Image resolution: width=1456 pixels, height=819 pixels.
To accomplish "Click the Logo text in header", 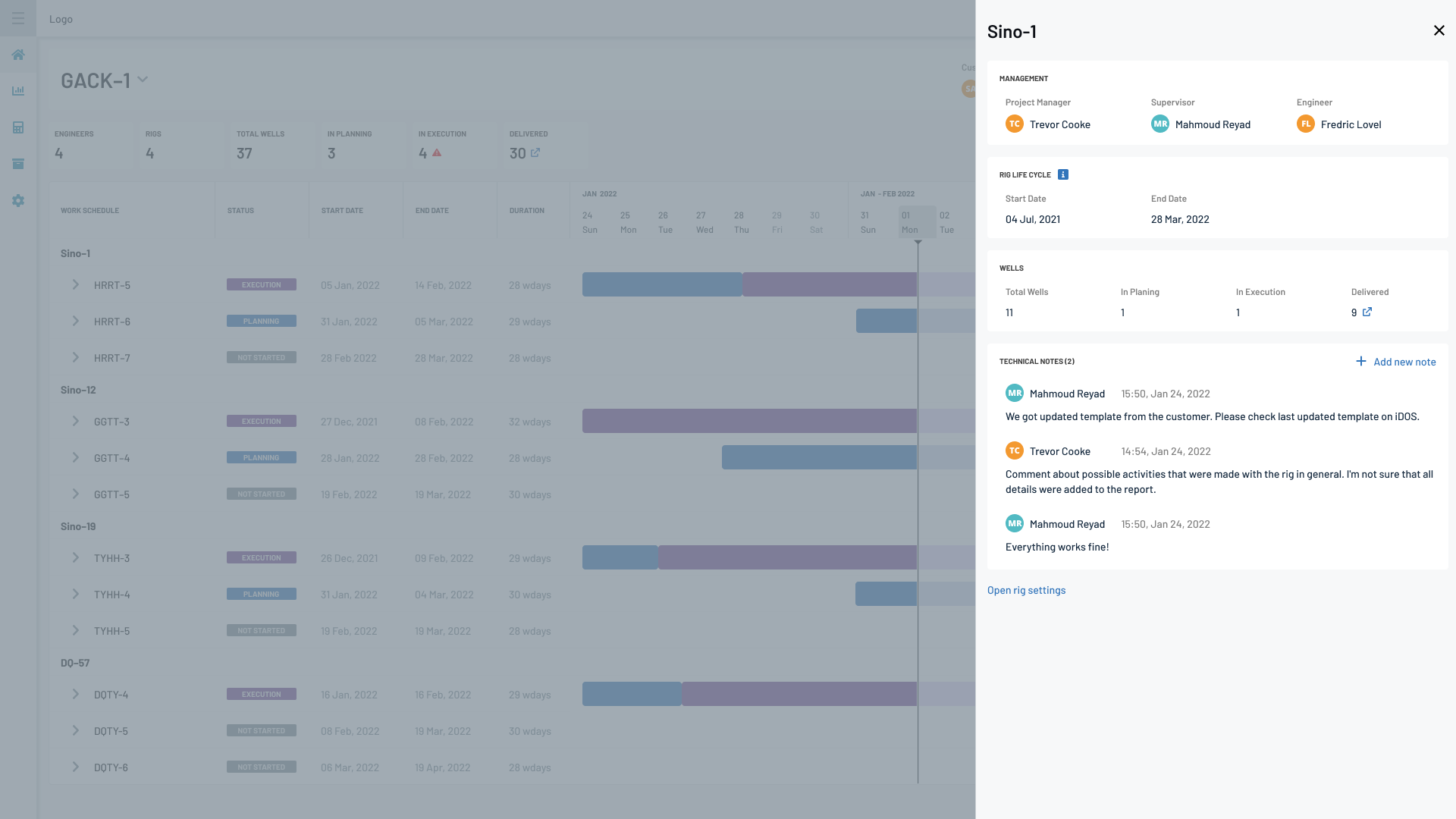I will (x=61, y=19).
